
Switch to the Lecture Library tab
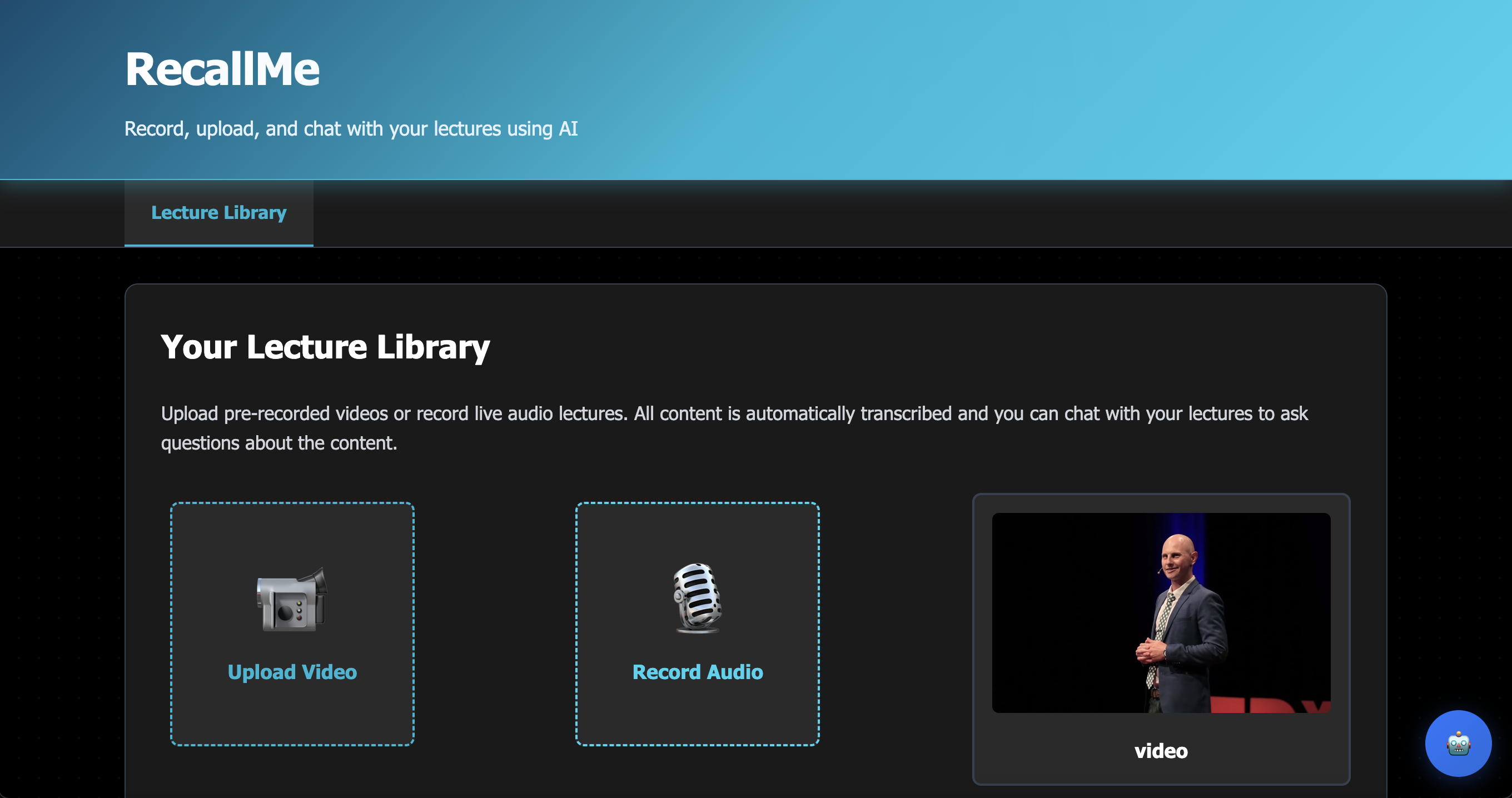click(218, 212)
